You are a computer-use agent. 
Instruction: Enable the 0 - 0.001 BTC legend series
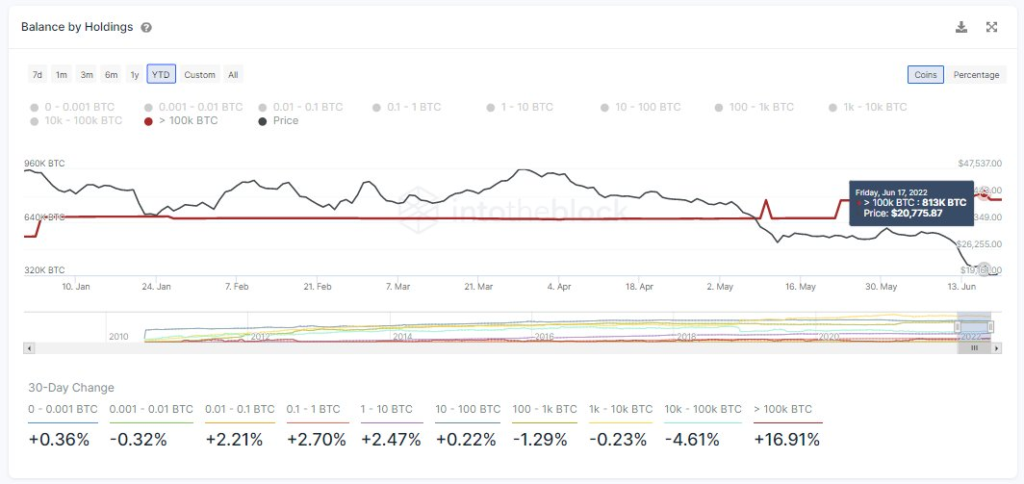pos(71,107)
